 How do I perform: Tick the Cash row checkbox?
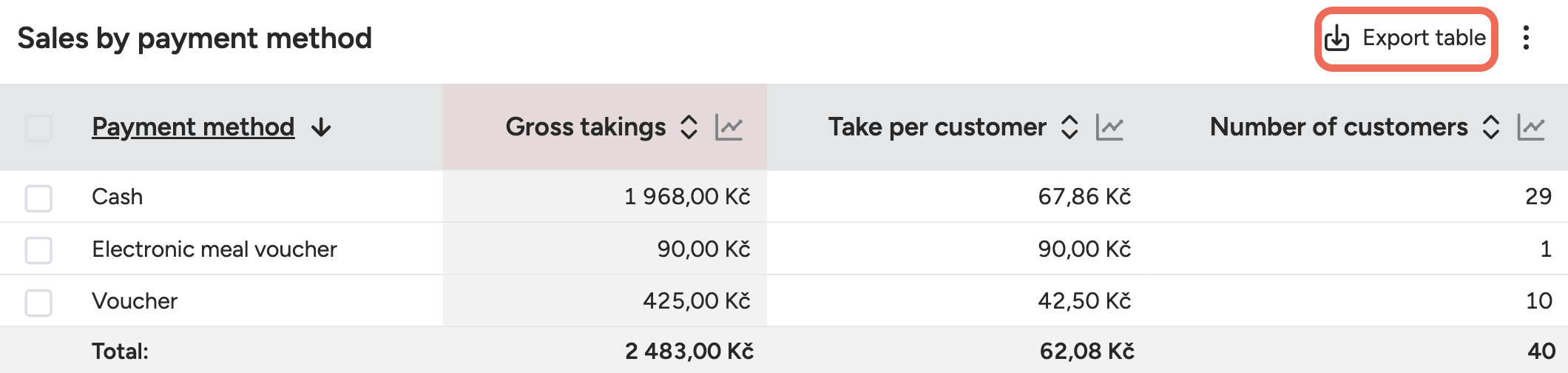pyautogui.click(x=38, y=198)
